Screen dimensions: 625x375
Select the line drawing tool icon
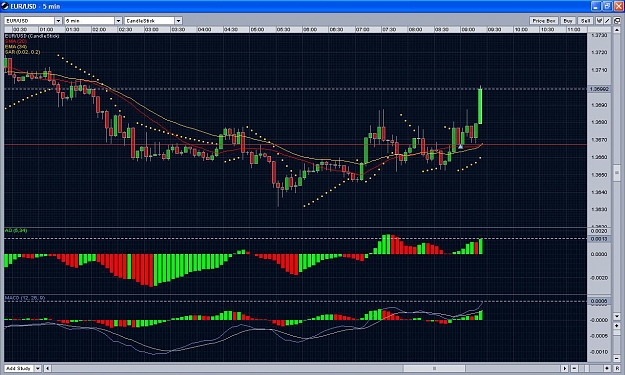pyautogui.click(x=607, y=21)
